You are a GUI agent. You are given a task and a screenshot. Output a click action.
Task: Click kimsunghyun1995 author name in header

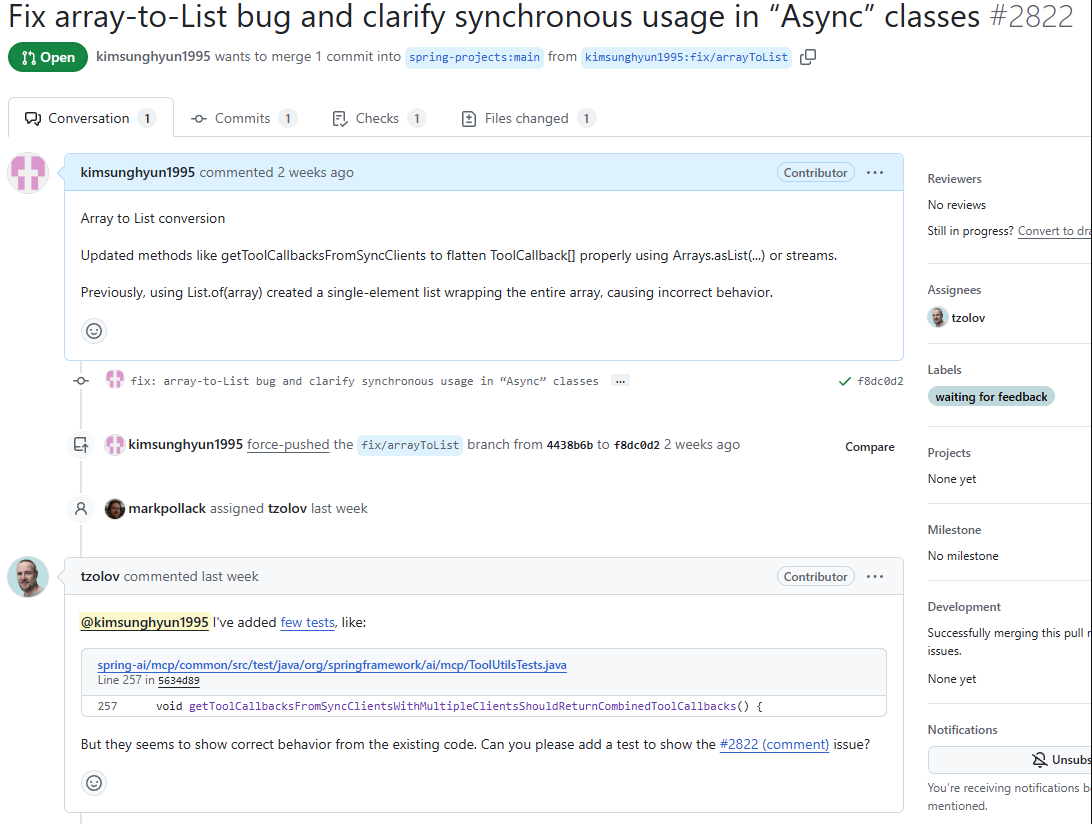coord(153,56)
